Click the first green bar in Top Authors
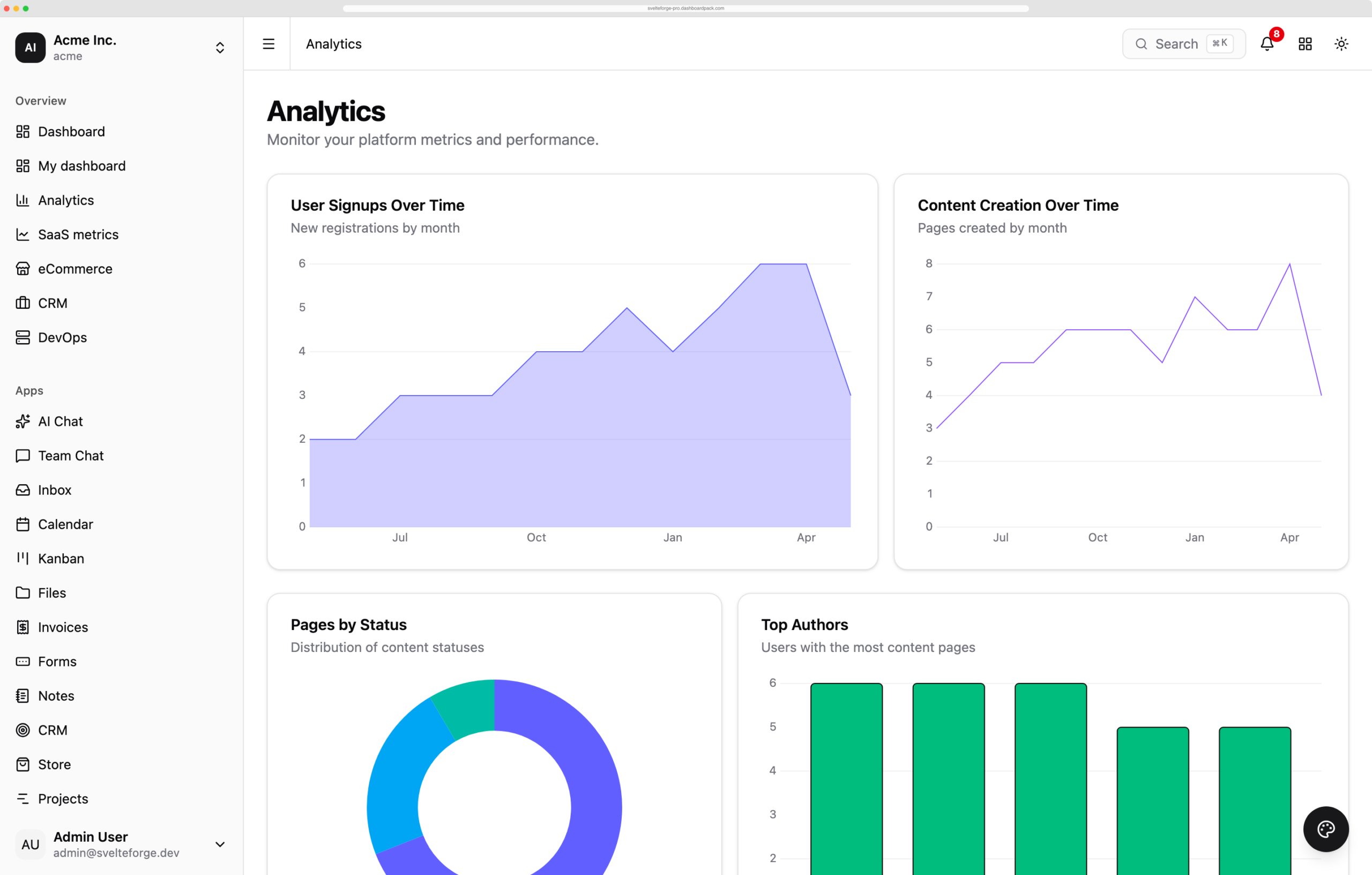1372x875 pixels. (x=846, y=778)
